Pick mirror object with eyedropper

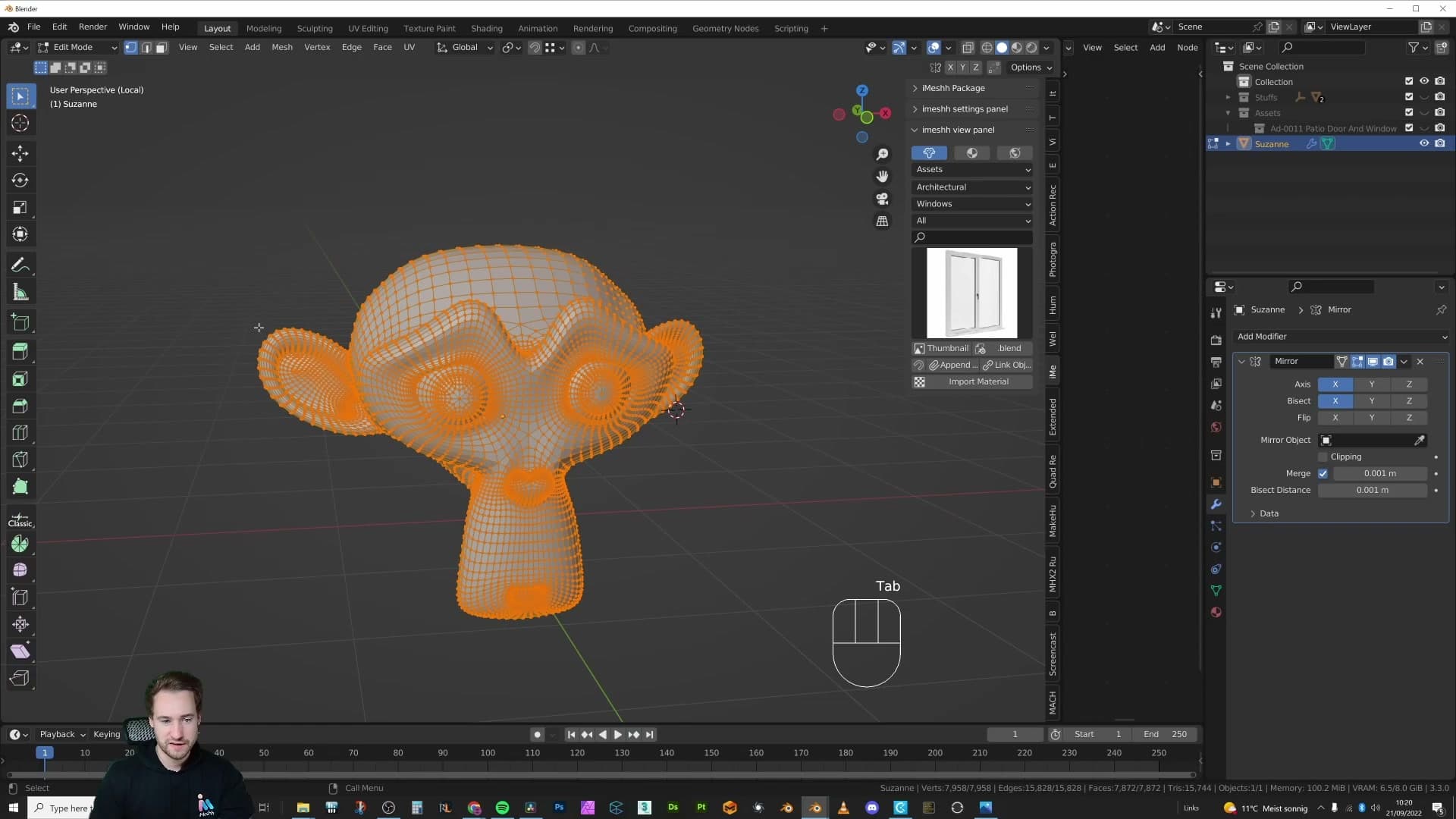click(1419, 441)
